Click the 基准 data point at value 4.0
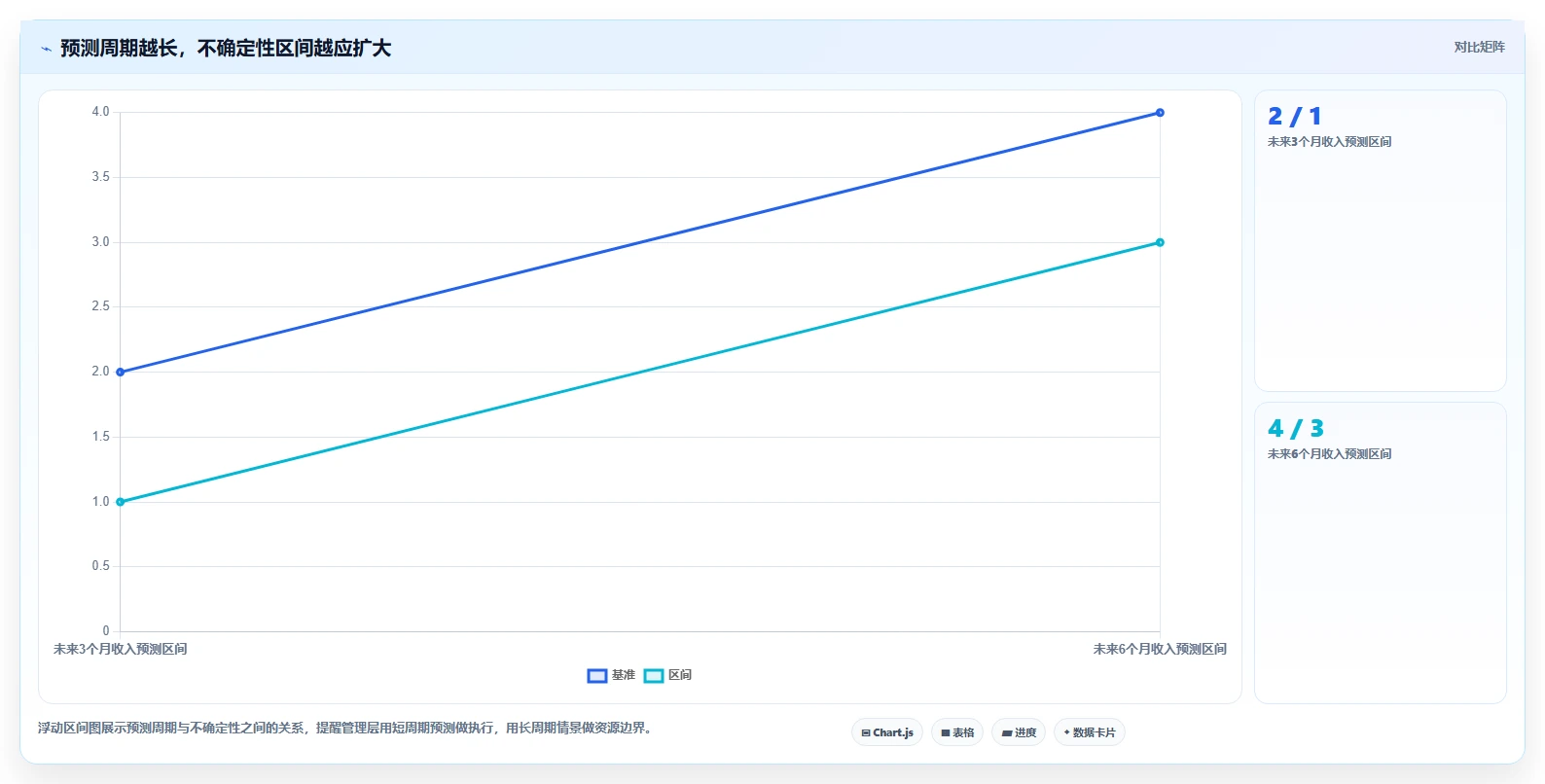The width and height of the screenshot is (1545, 784). click(1160, 113)
